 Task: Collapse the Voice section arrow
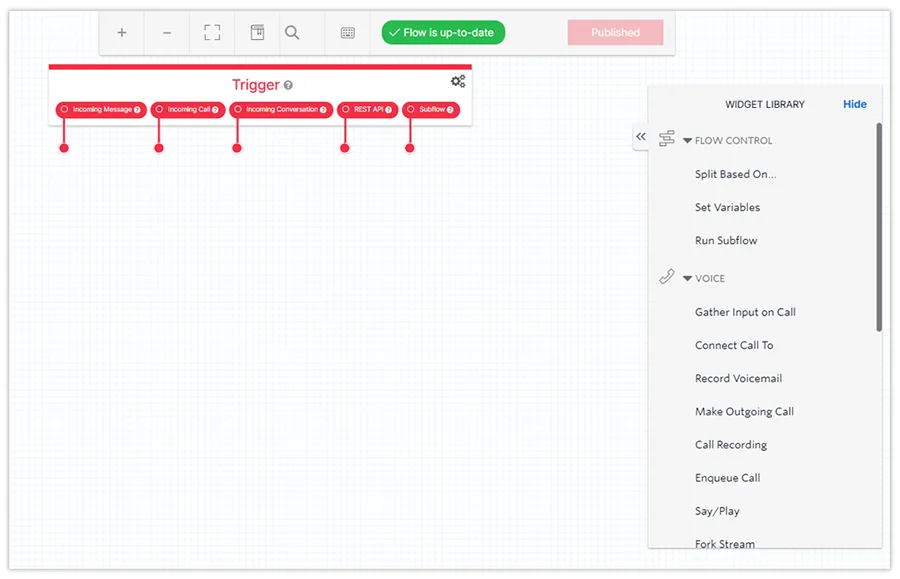click(687, 278)
